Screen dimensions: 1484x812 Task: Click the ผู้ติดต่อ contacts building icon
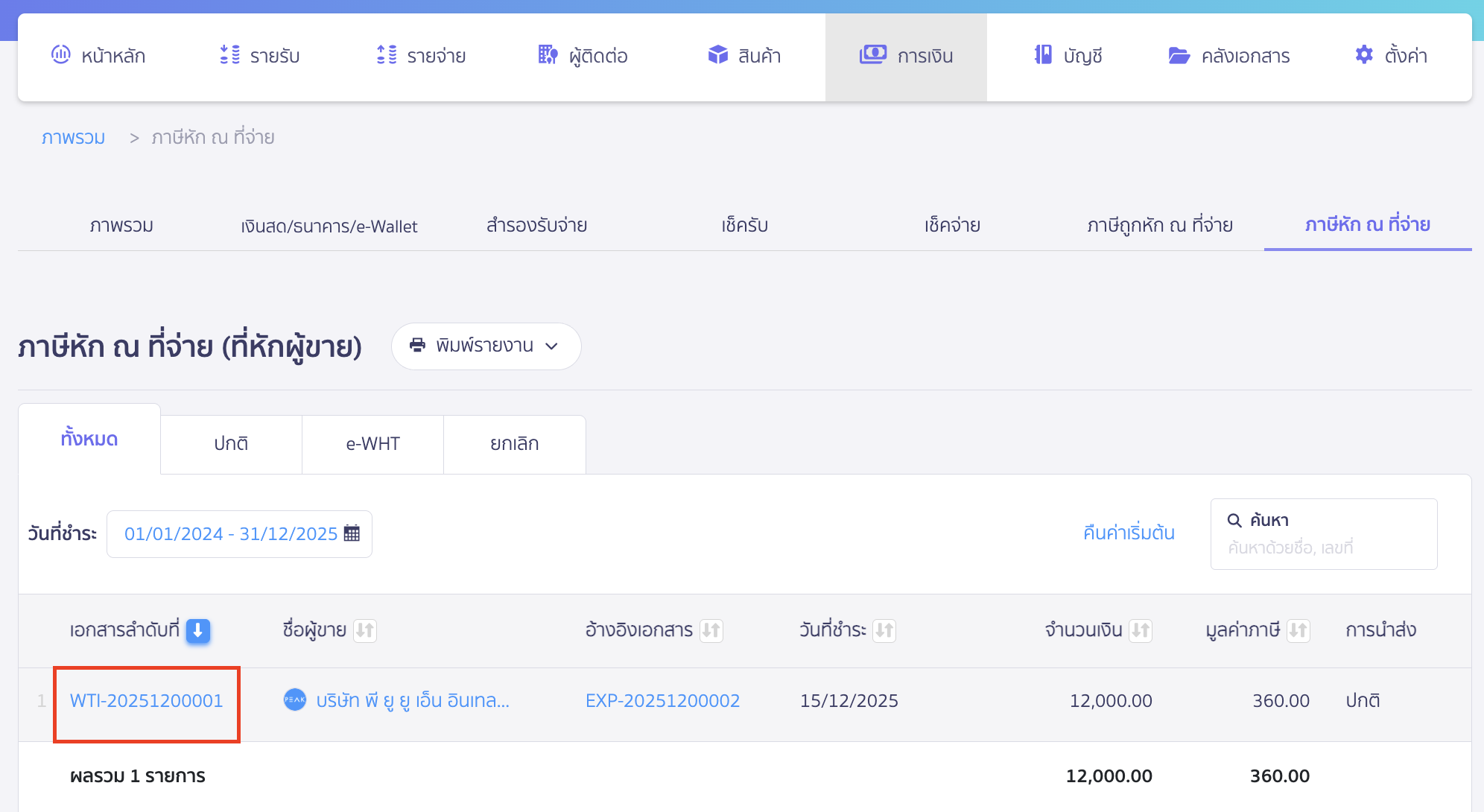[548, 54]
